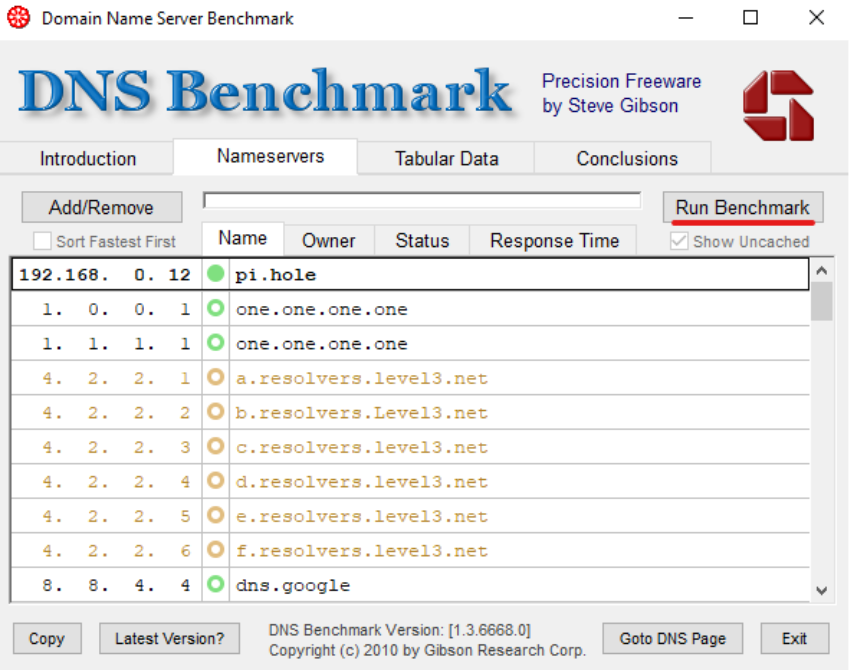Select b.resolvers.Level3.net row text
The height and width of the screenshot is (670, 849).
pyautogui.click(x=362, y=413)
